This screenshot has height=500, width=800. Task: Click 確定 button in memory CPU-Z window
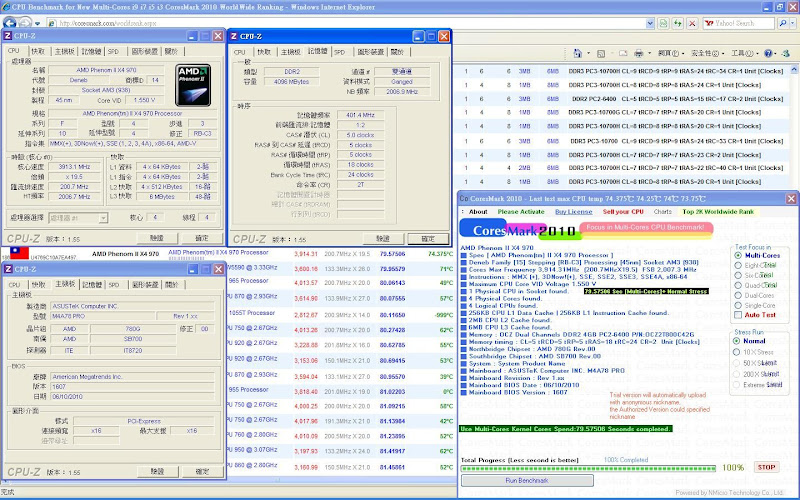pyautogui.click(x=428, y=239)
